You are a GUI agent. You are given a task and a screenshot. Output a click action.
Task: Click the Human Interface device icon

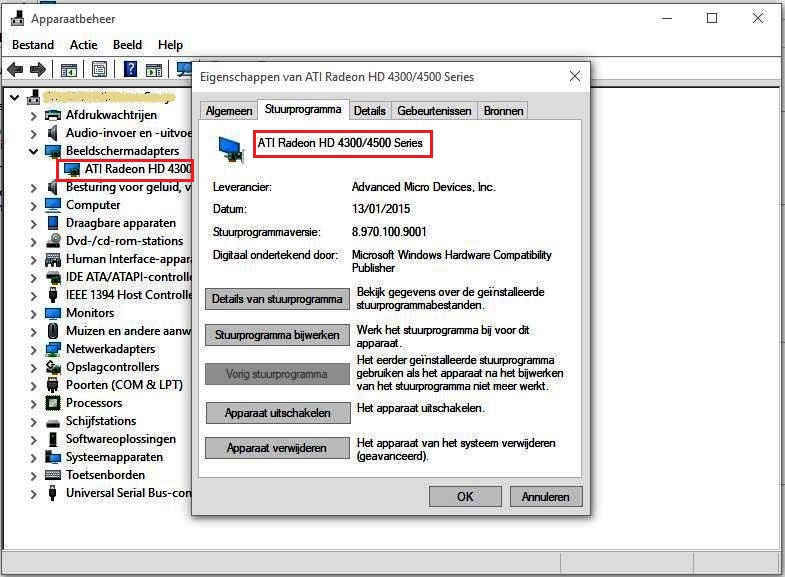pyautogui.click(x=53, y=259)
